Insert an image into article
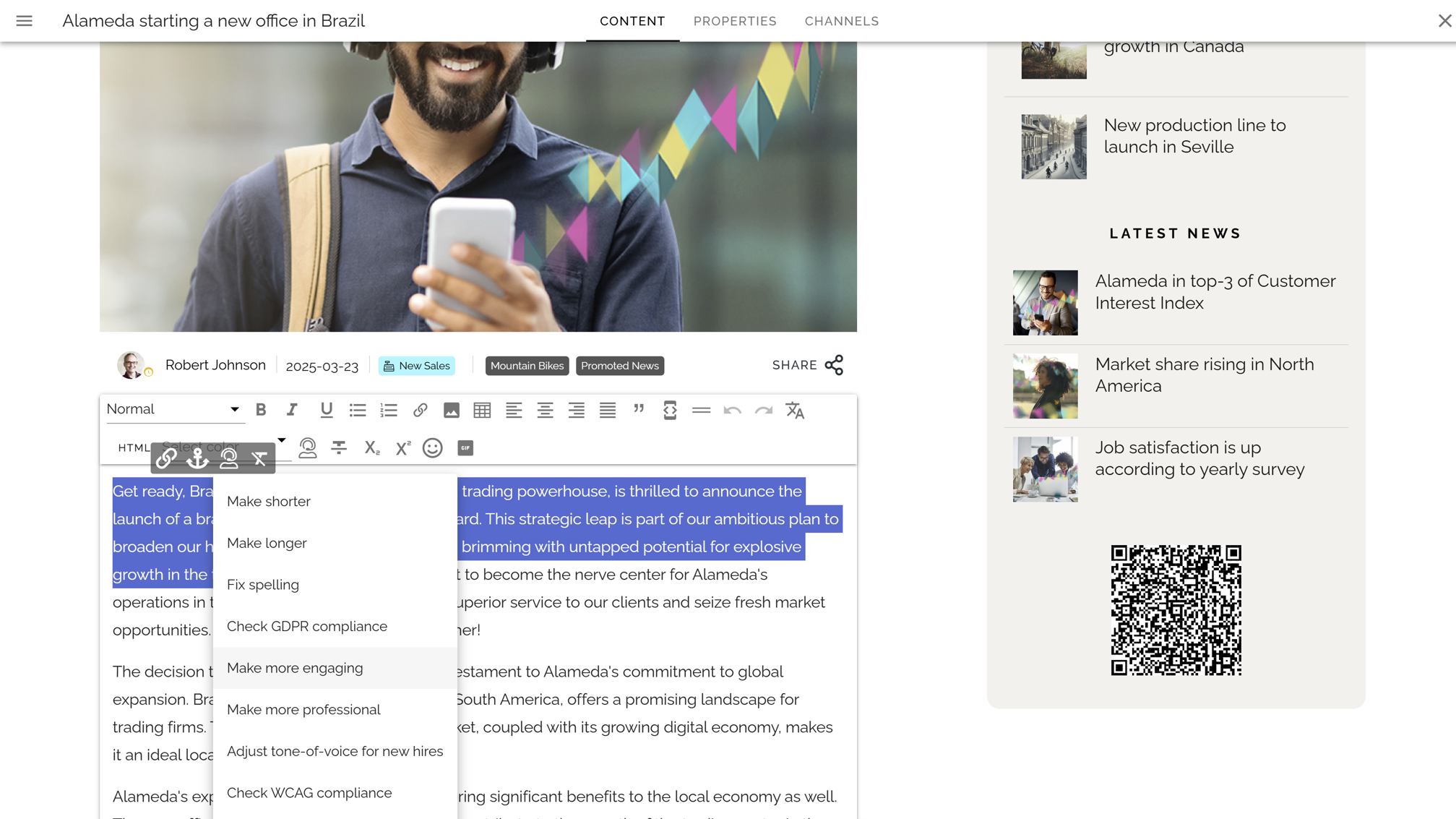This screenshot has height=819, width=1456. [x=452, y=410]
